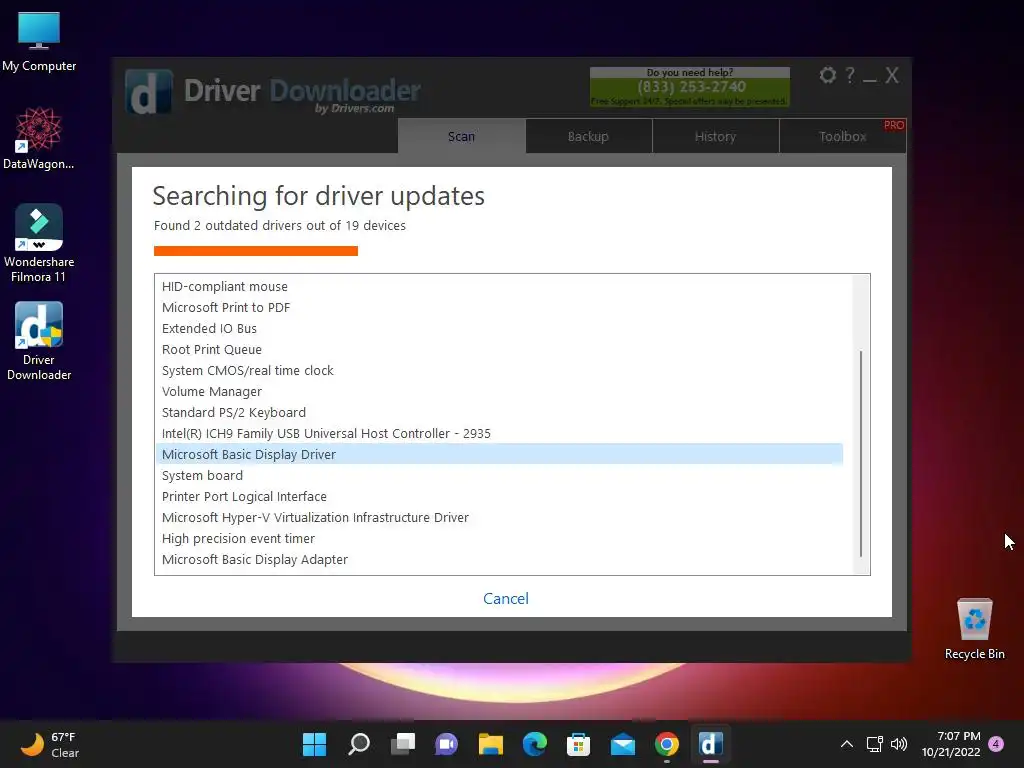Open Driver Downloader settings gear
This screenshot has height=768, width=1024.
click(x=827, y=76)
